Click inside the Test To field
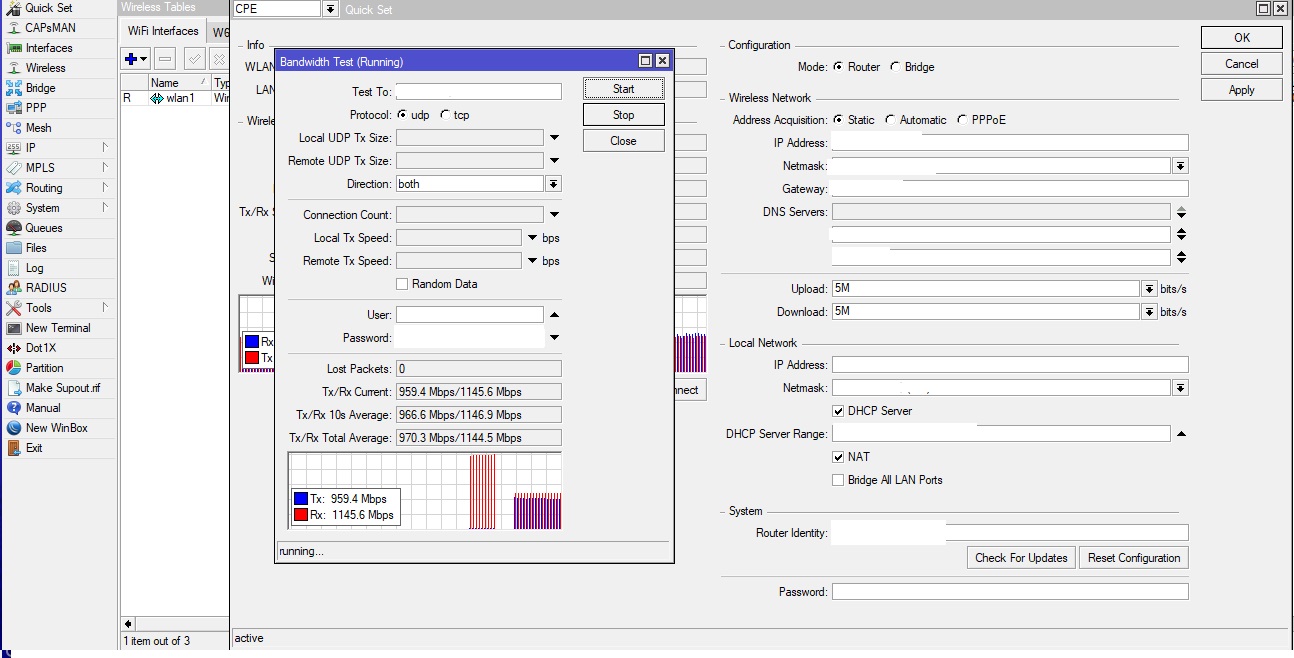 478,90
